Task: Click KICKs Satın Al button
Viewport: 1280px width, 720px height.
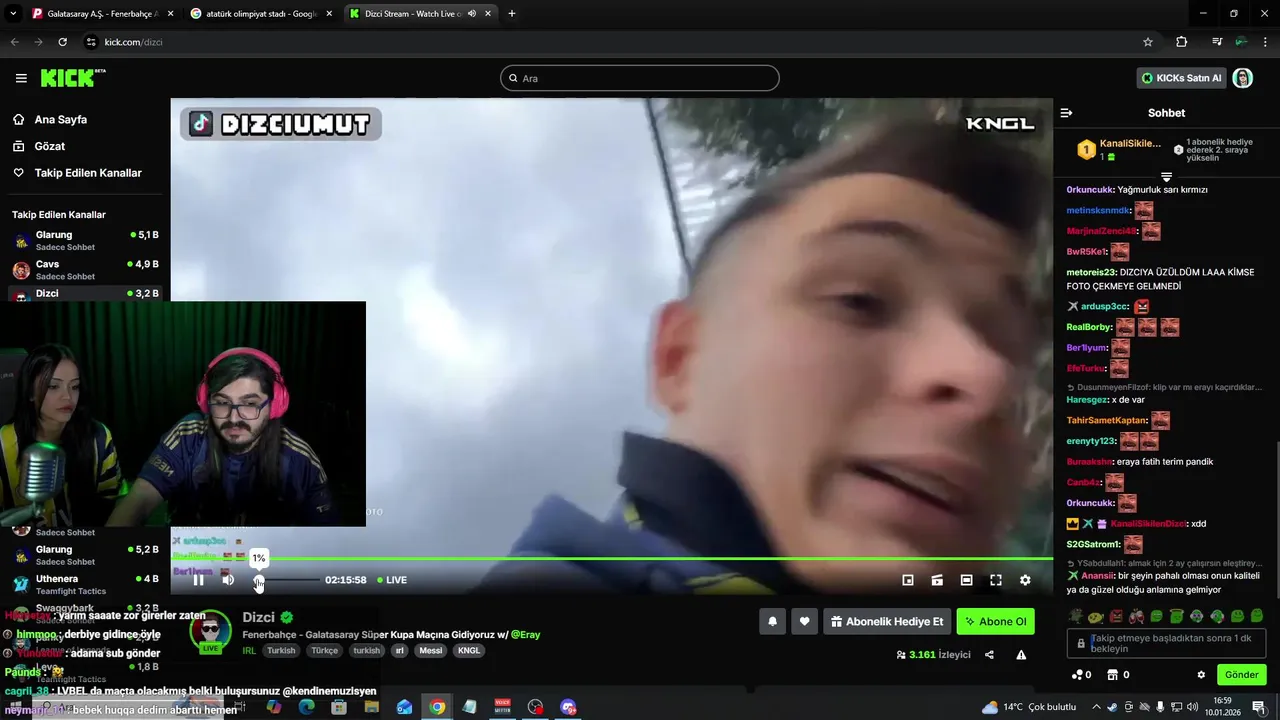Action: click(1182, 78)
